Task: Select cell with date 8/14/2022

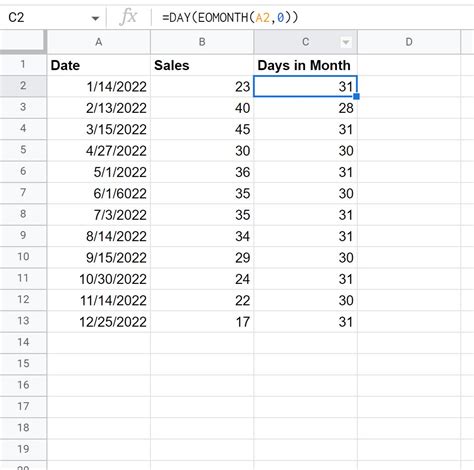Action: 99,236
